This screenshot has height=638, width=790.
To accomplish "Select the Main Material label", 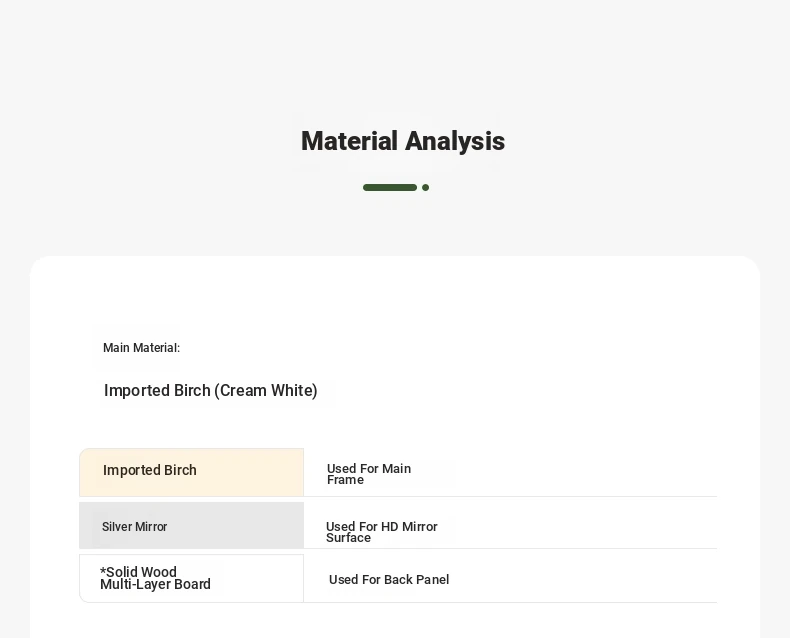I will (x=142, y=348).
